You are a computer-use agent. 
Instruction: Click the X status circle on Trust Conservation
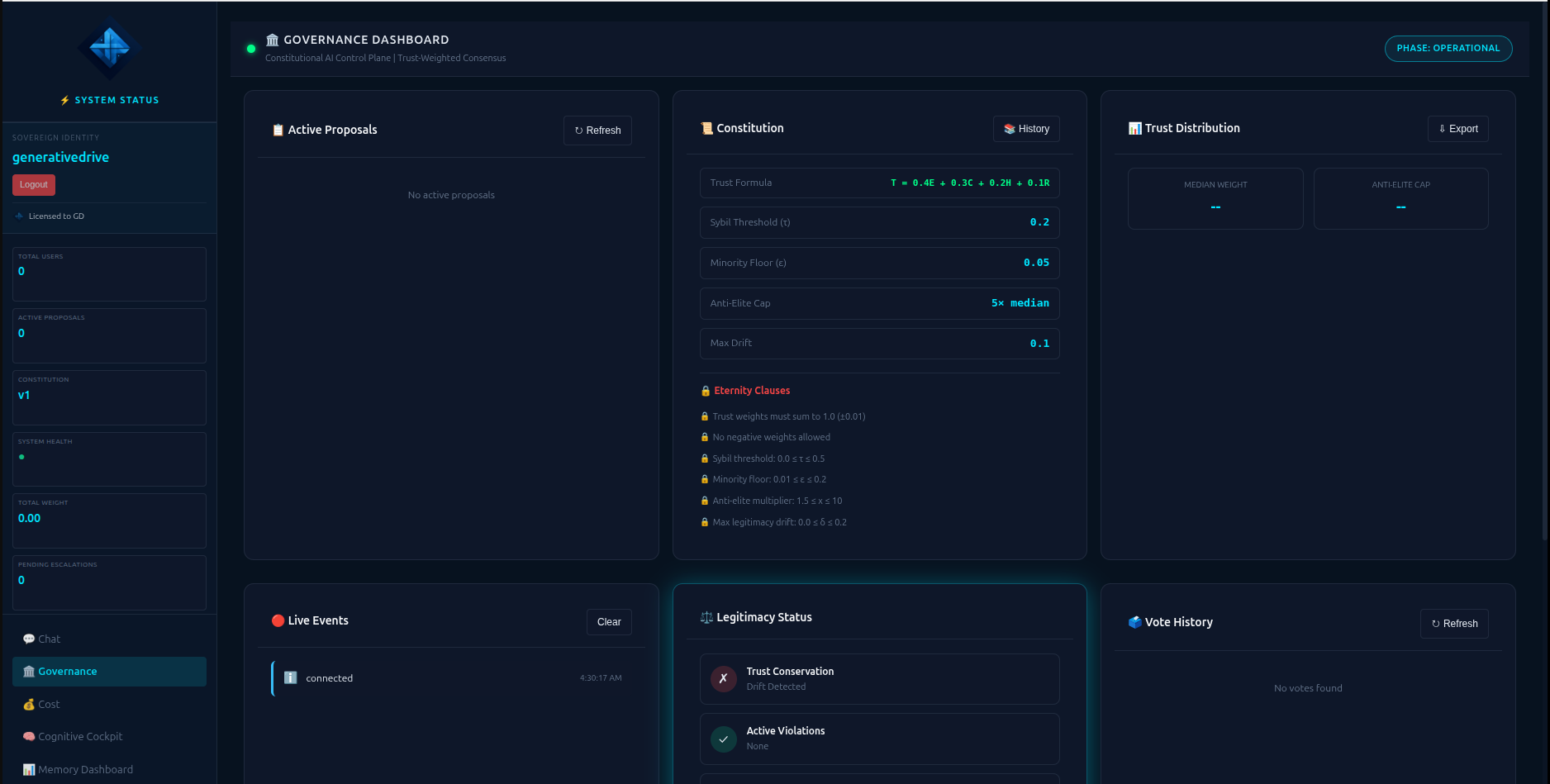pos(723,678)
